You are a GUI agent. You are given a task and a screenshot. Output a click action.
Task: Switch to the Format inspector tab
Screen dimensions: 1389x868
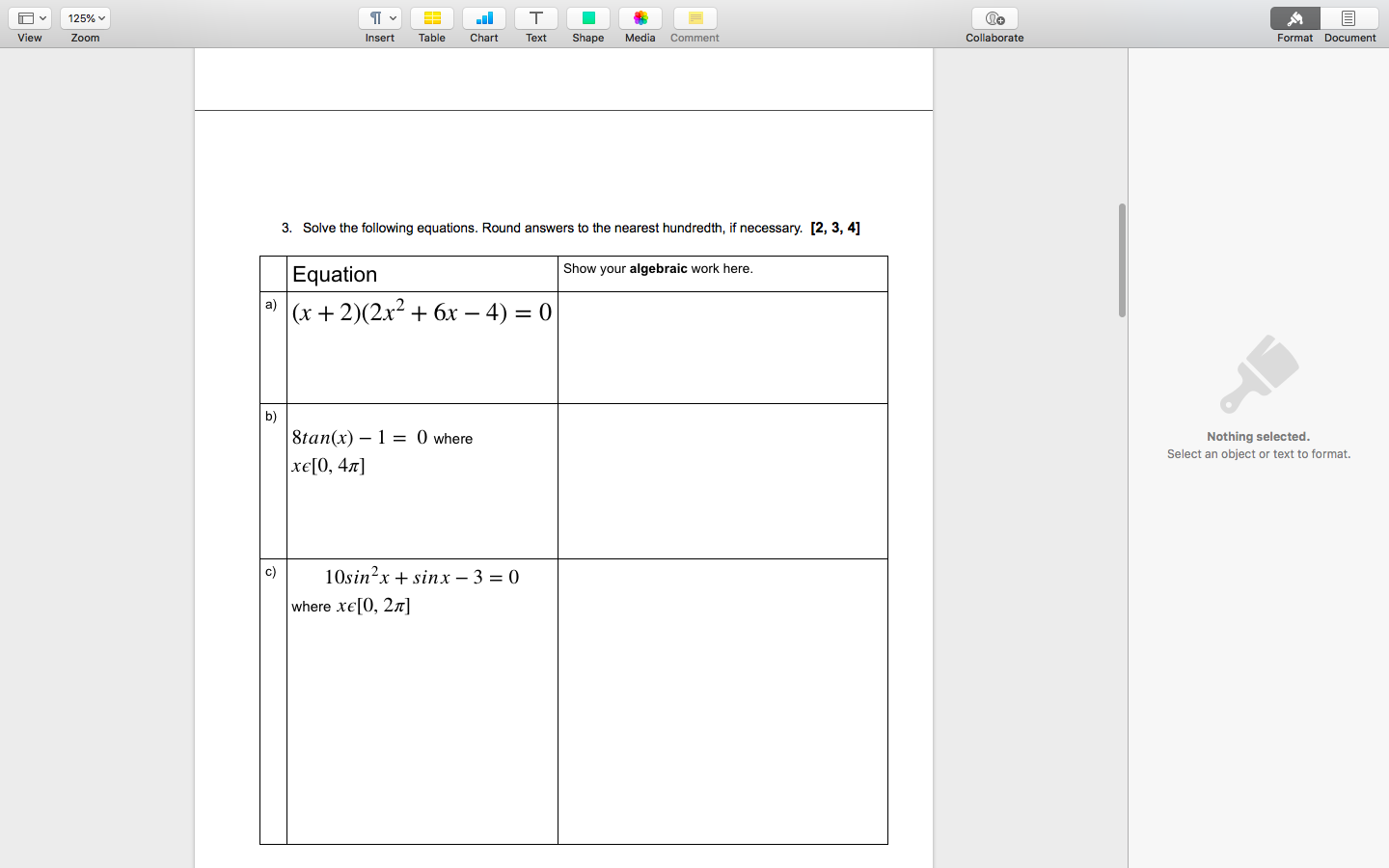[x=1295, y=18]
